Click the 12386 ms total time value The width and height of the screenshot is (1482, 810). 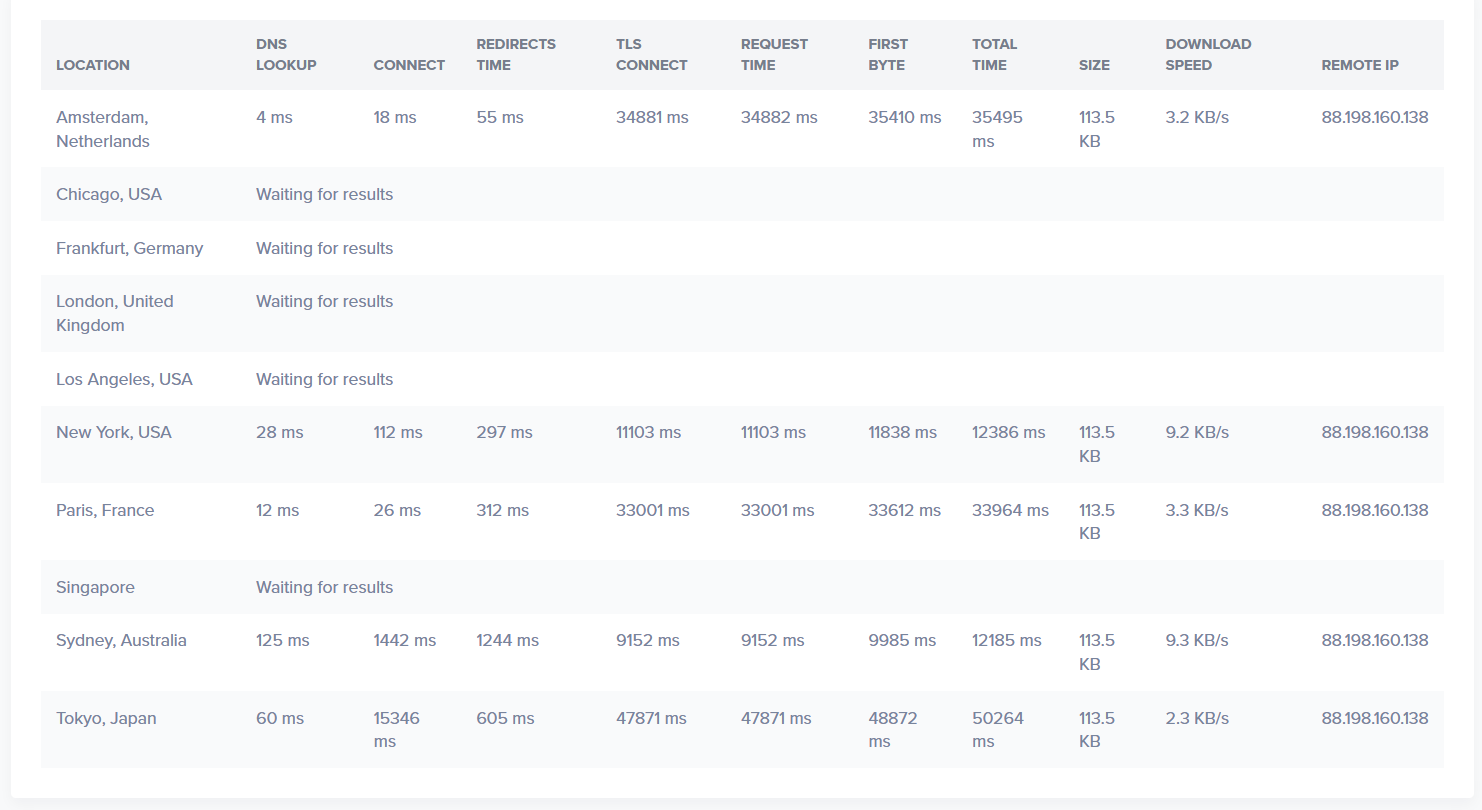click(x=1008, y=432)
